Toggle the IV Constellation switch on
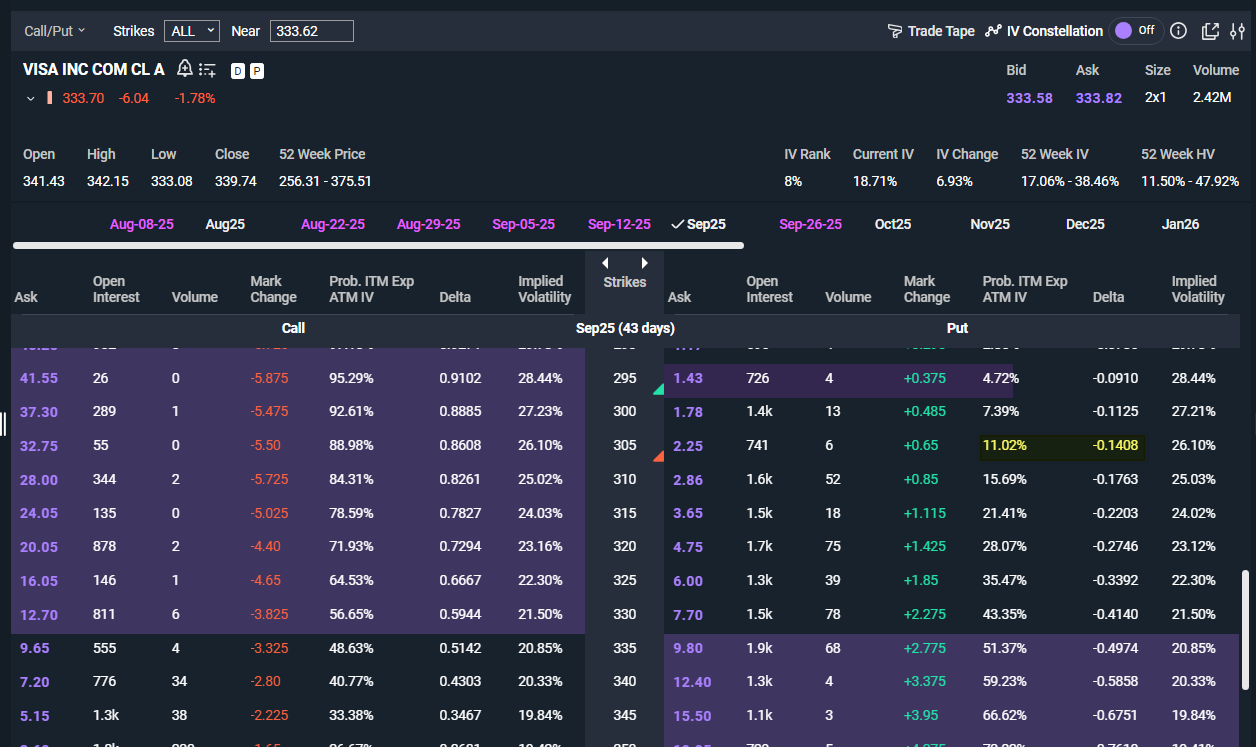Viewport: 1256px width, 747px height. [1135, 30]
